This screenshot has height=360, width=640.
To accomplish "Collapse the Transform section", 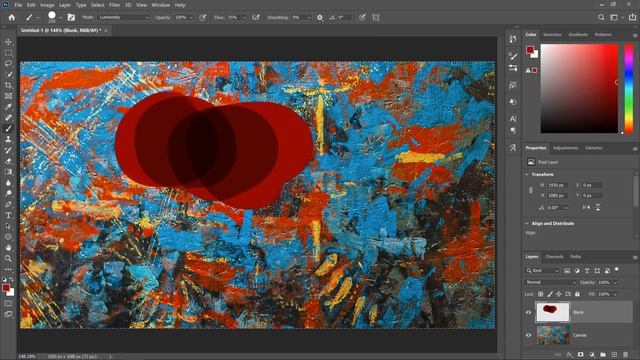I will click(x=527, y=174).
